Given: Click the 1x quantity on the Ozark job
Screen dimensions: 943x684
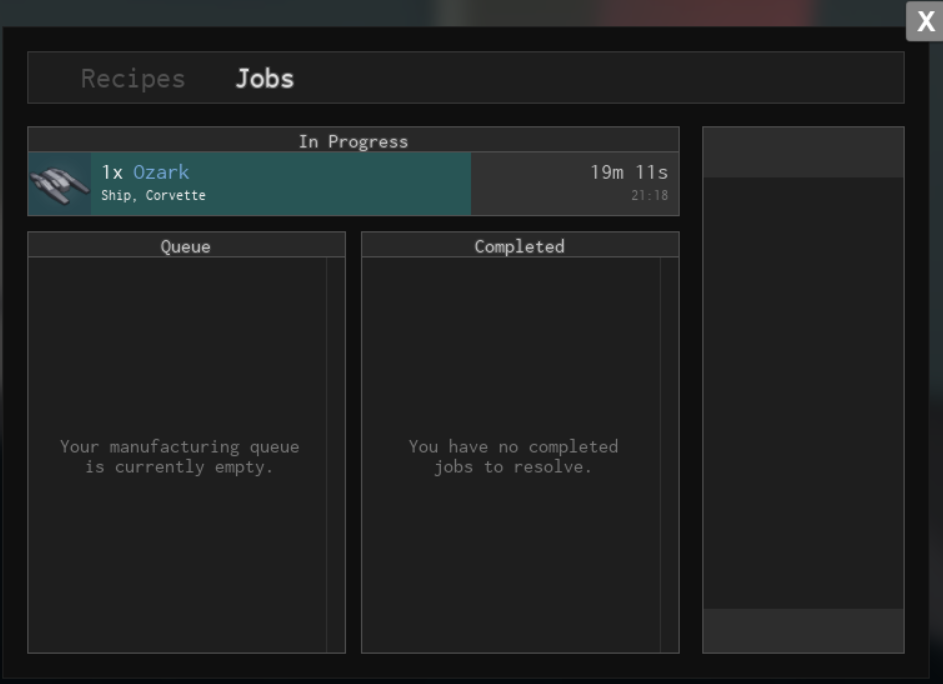Looking at the screenshot, I should click(x=112, y=172).
